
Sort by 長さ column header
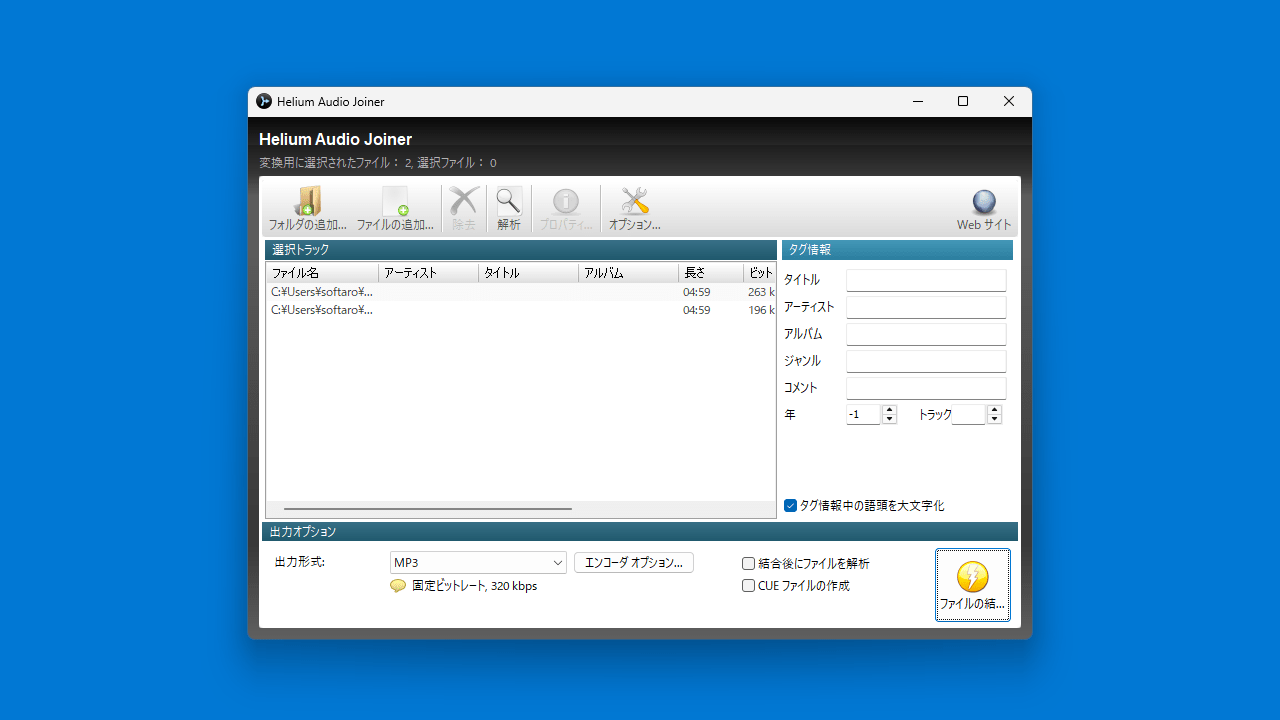click(x=711, y=273)
